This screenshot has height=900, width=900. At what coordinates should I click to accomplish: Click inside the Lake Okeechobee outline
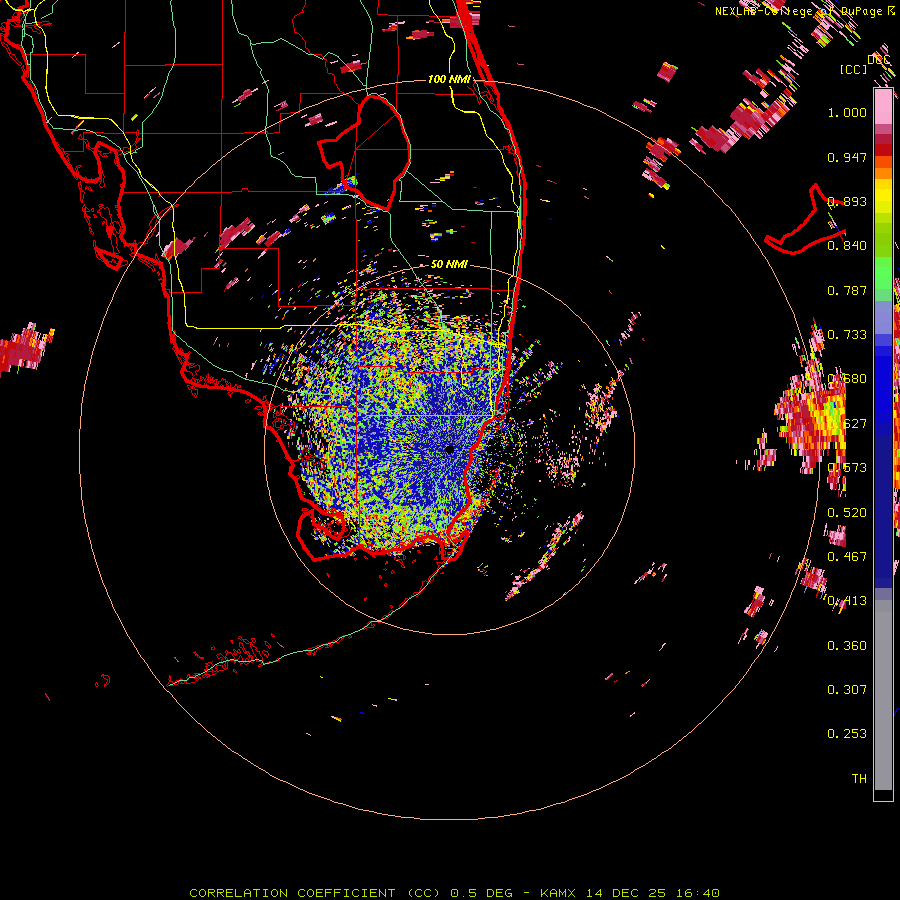click(x=376, y=150)
